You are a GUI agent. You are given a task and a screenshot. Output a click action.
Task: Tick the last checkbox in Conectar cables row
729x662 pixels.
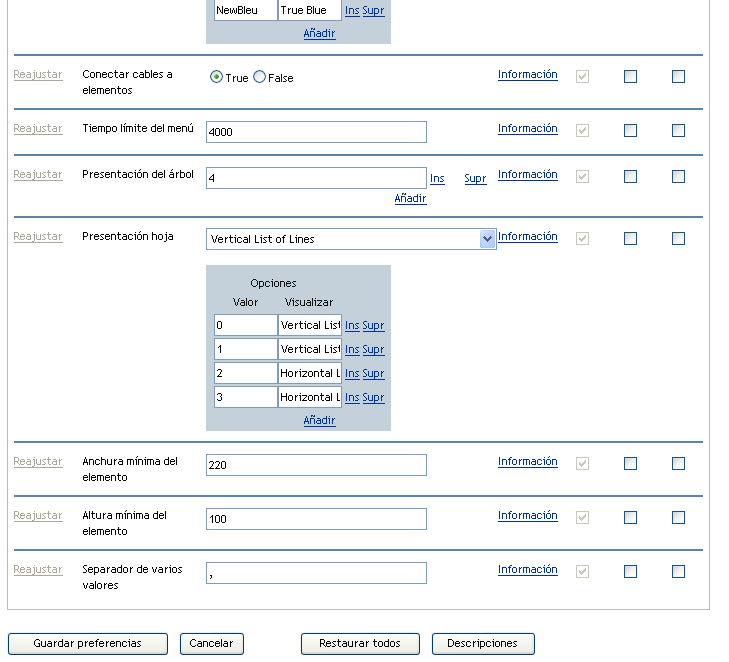678,76
